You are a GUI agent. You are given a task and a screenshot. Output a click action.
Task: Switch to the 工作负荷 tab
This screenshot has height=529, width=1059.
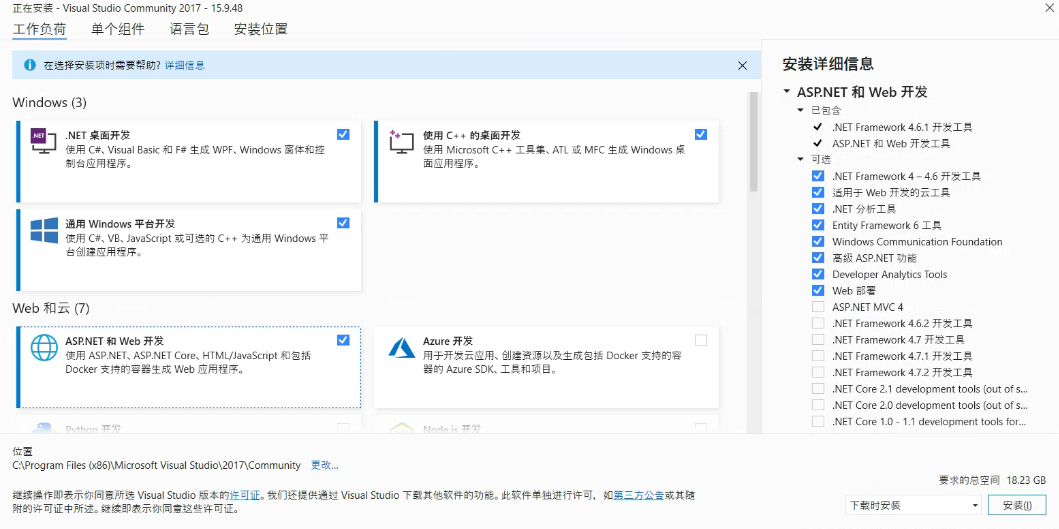click(40, 29)
